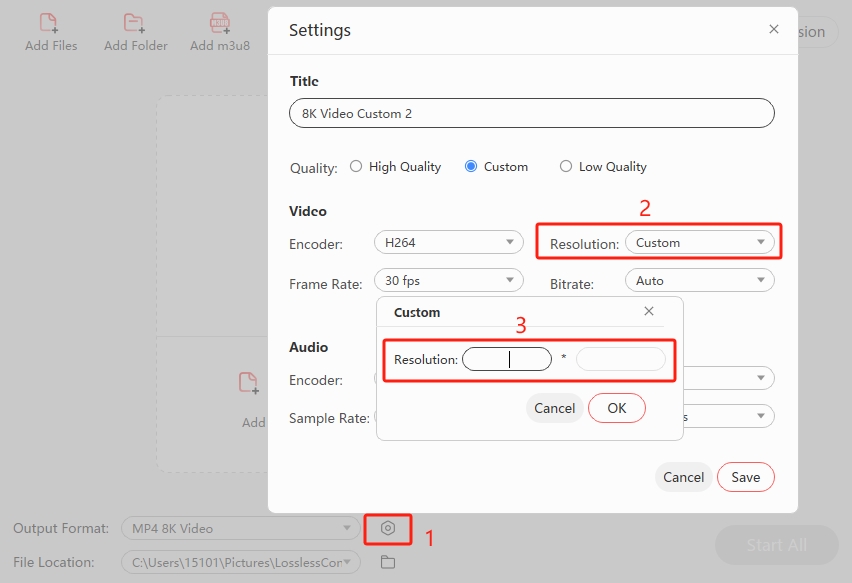
Task: Close the Settings dialog with X
Action: pos(773,30)
